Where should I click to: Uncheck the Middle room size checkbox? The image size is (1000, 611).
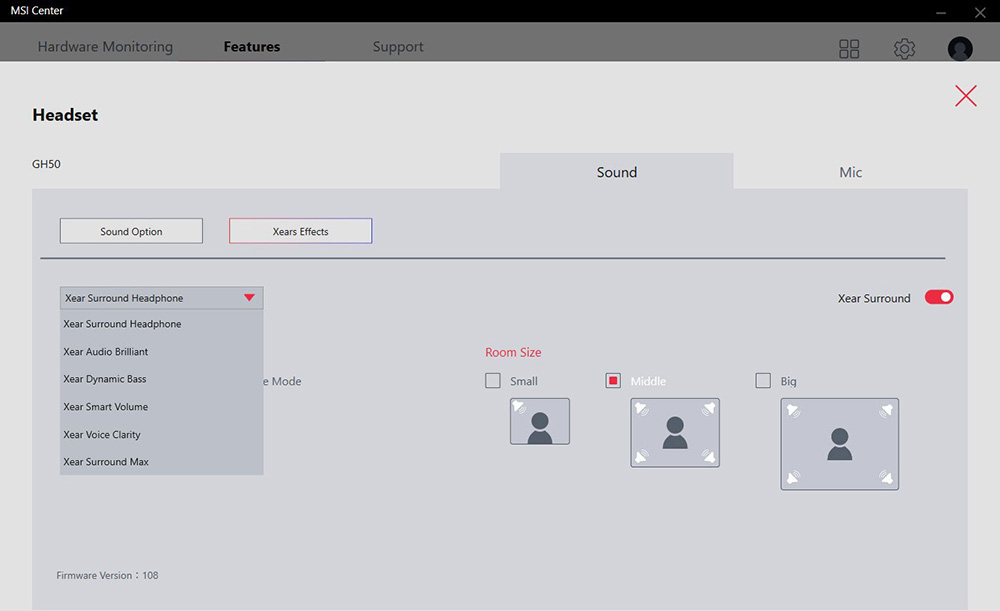pos(613,381)
